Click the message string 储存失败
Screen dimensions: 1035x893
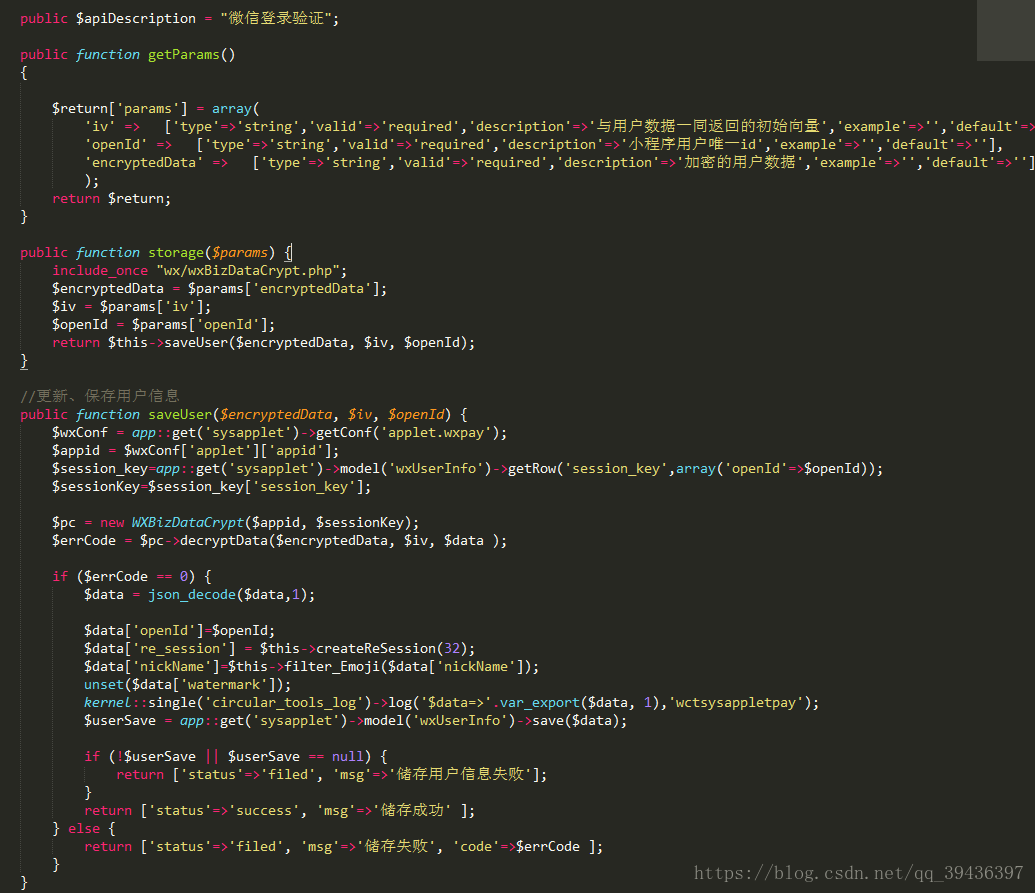pos(397,847)
